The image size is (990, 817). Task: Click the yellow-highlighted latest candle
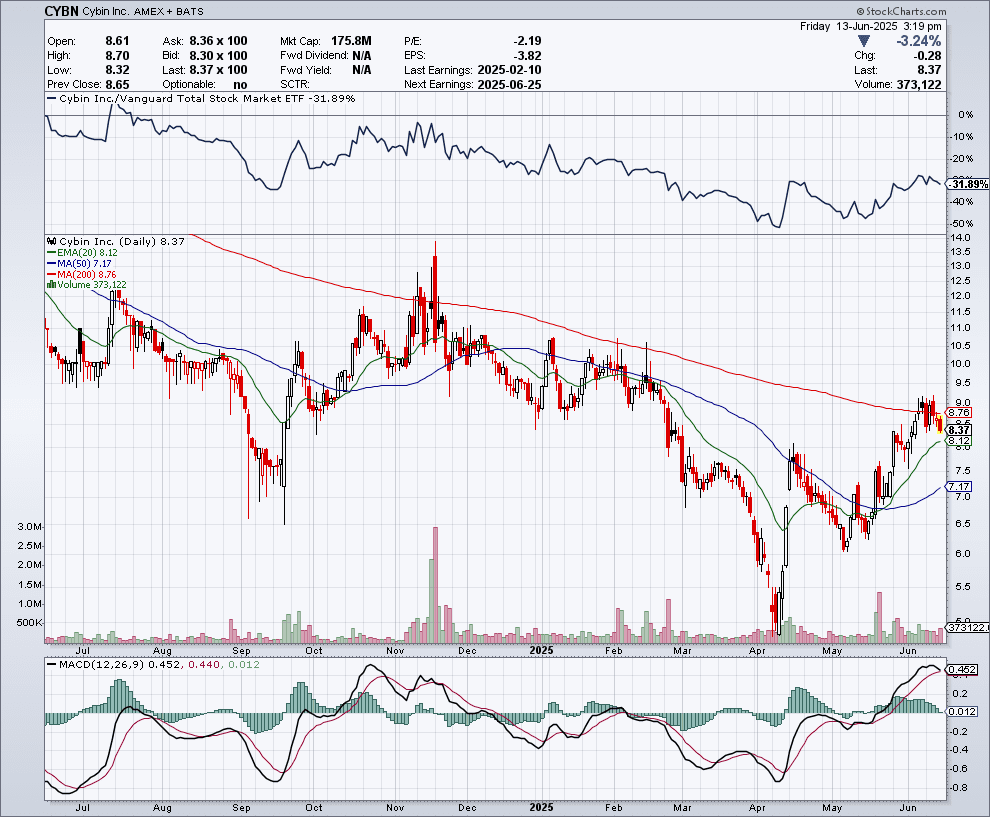coord(940,425)
